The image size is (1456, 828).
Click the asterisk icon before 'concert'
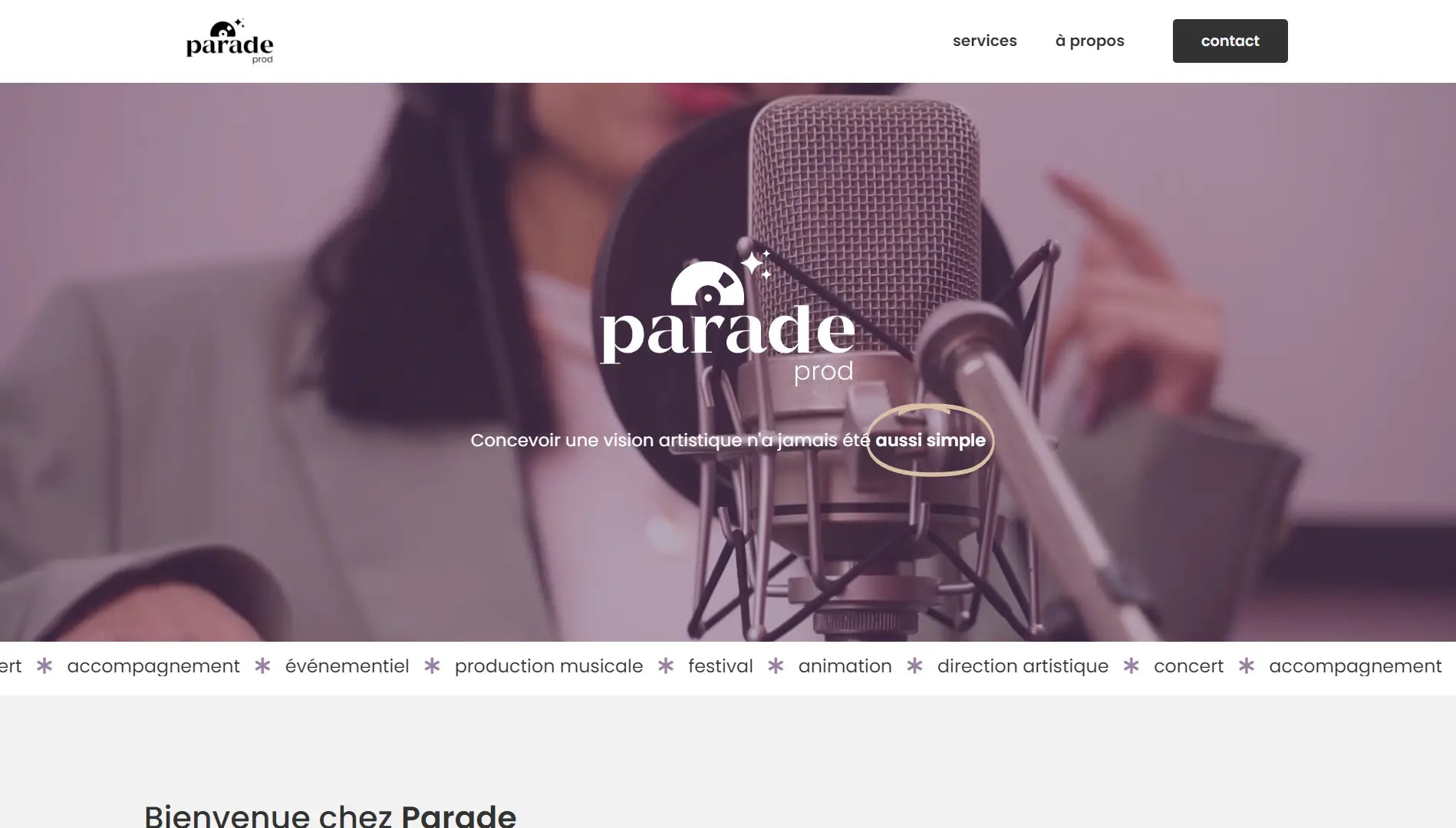(x=1131, y=666)
